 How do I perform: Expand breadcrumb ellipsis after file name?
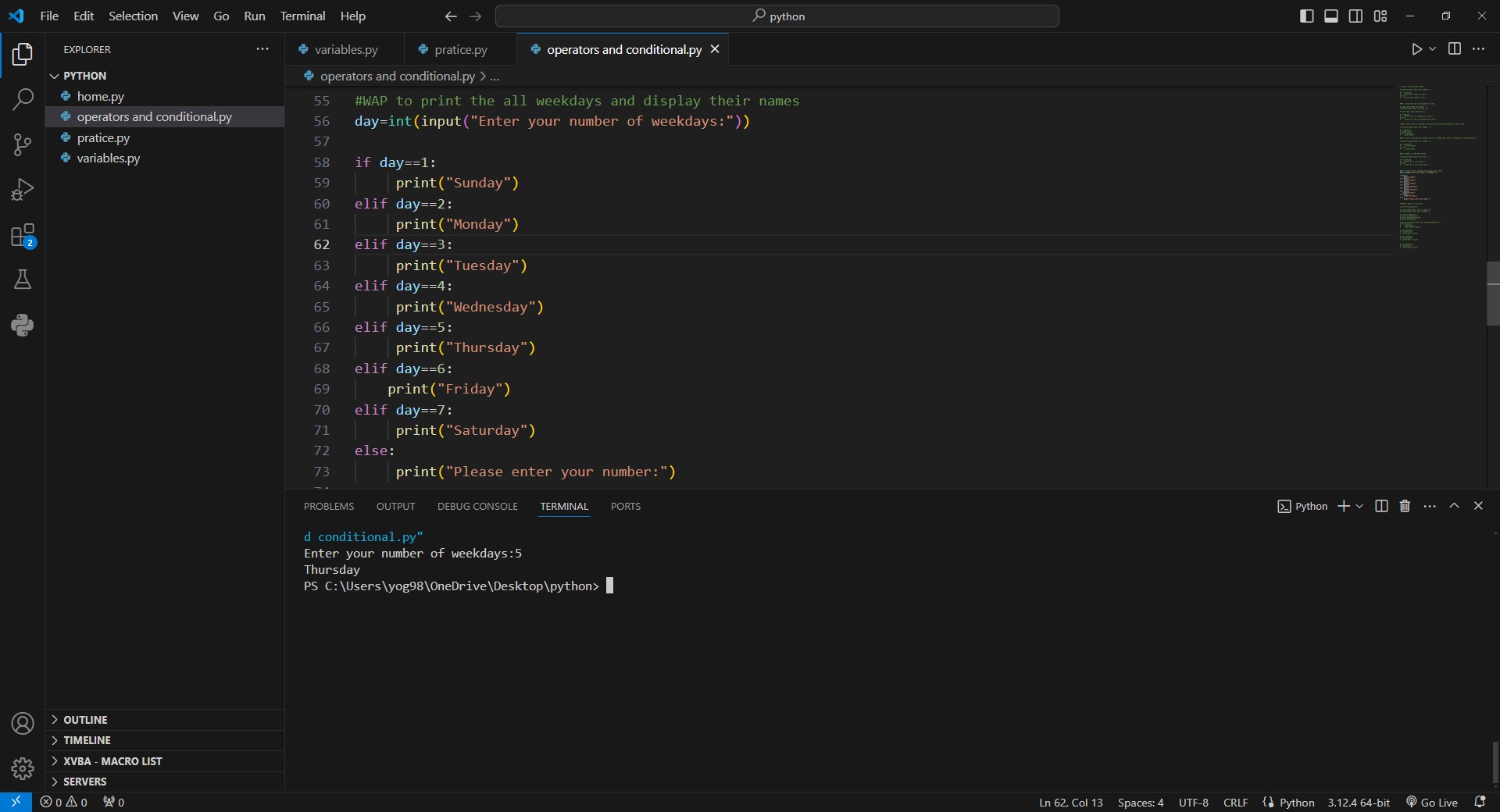495,77
